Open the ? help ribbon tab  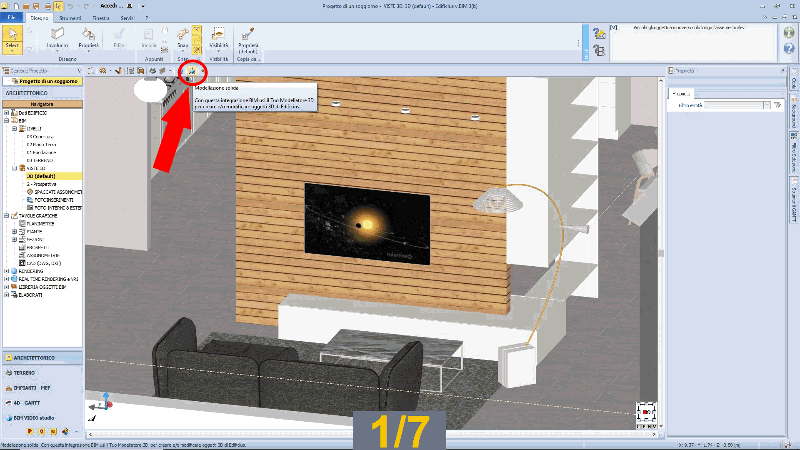(x=147, y=18)
